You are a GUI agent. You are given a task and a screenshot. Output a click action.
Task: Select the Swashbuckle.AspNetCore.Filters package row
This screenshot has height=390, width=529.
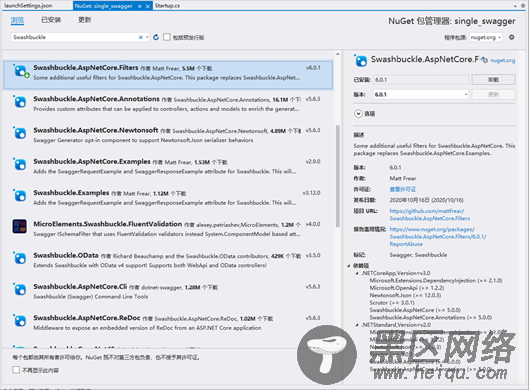(168, 75)
